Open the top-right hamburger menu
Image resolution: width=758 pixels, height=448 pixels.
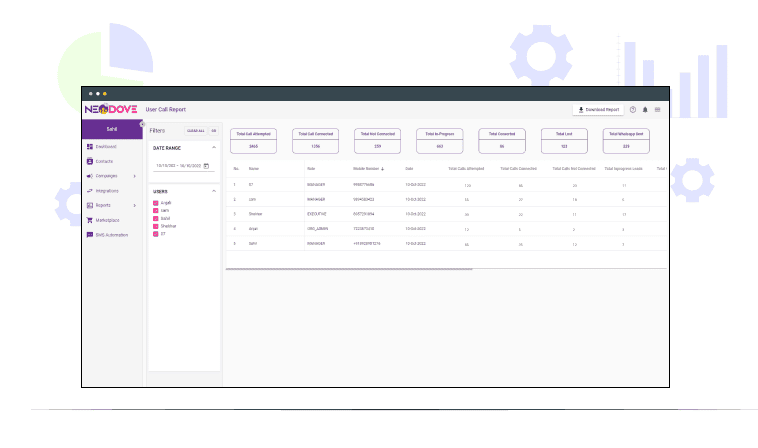pos(657,110)
